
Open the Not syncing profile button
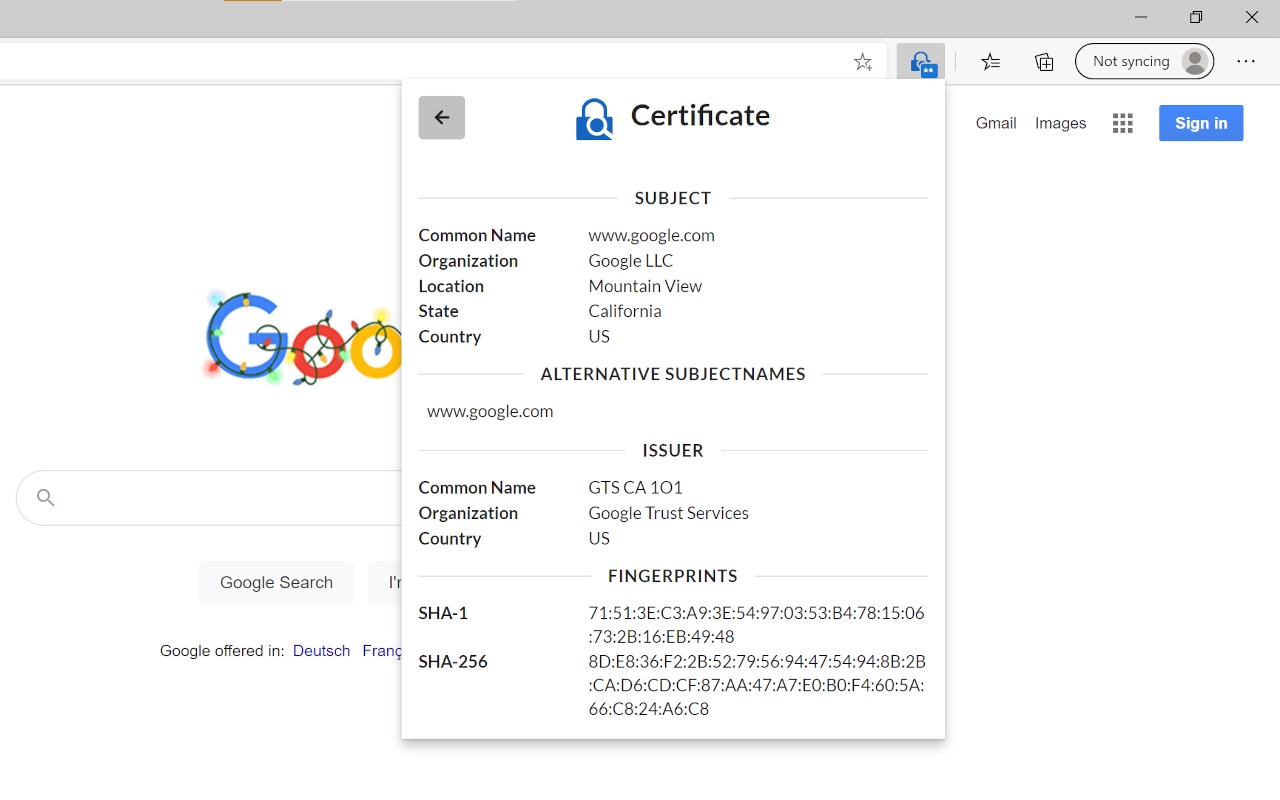[1144, 62]
